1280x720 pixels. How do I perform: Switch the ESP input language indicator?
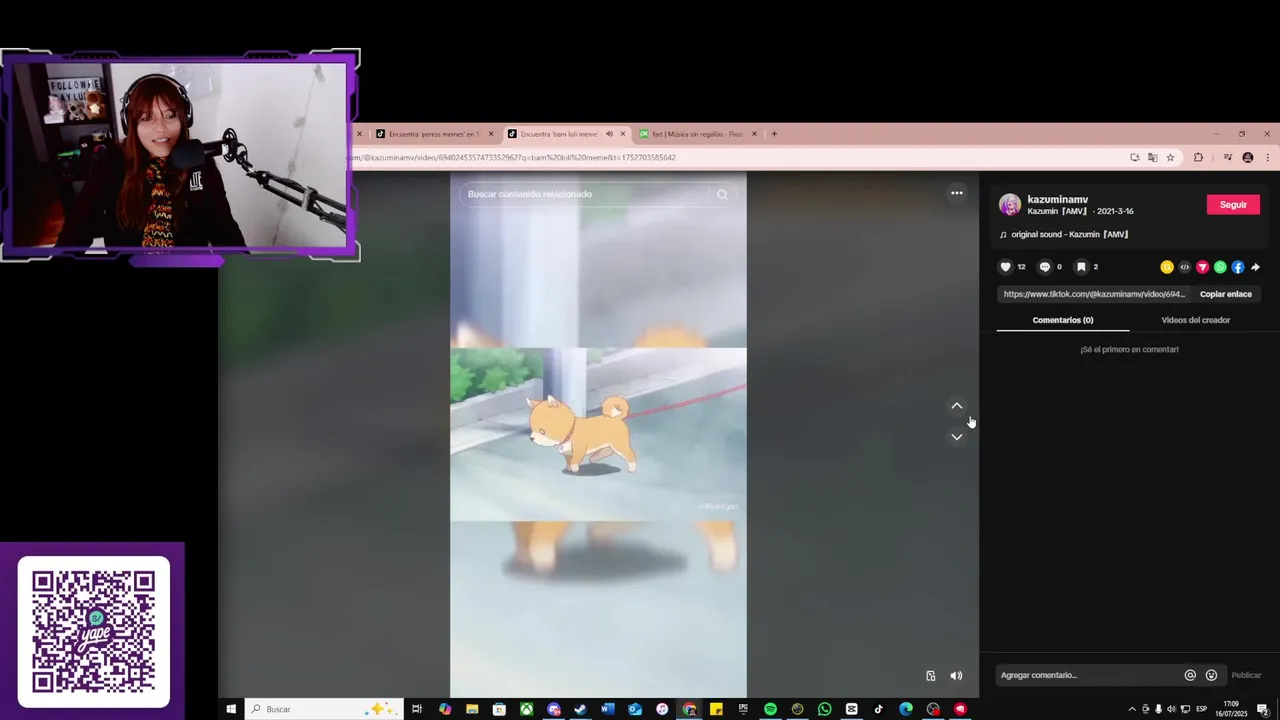[x=1202, y=709]
